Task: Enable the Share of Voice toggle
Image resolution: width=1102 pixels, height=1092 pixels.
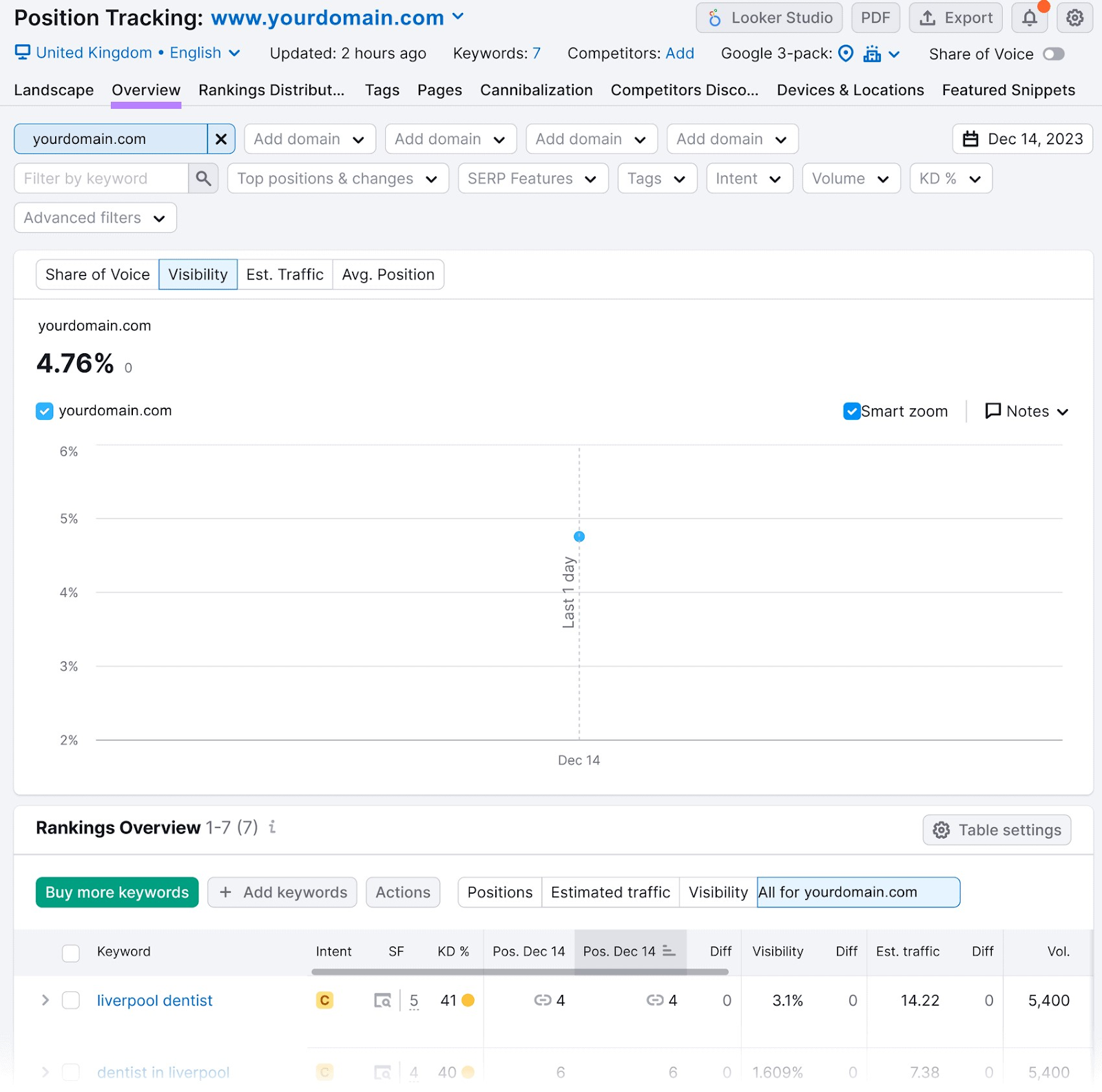Action: (x=1054, y=54)
